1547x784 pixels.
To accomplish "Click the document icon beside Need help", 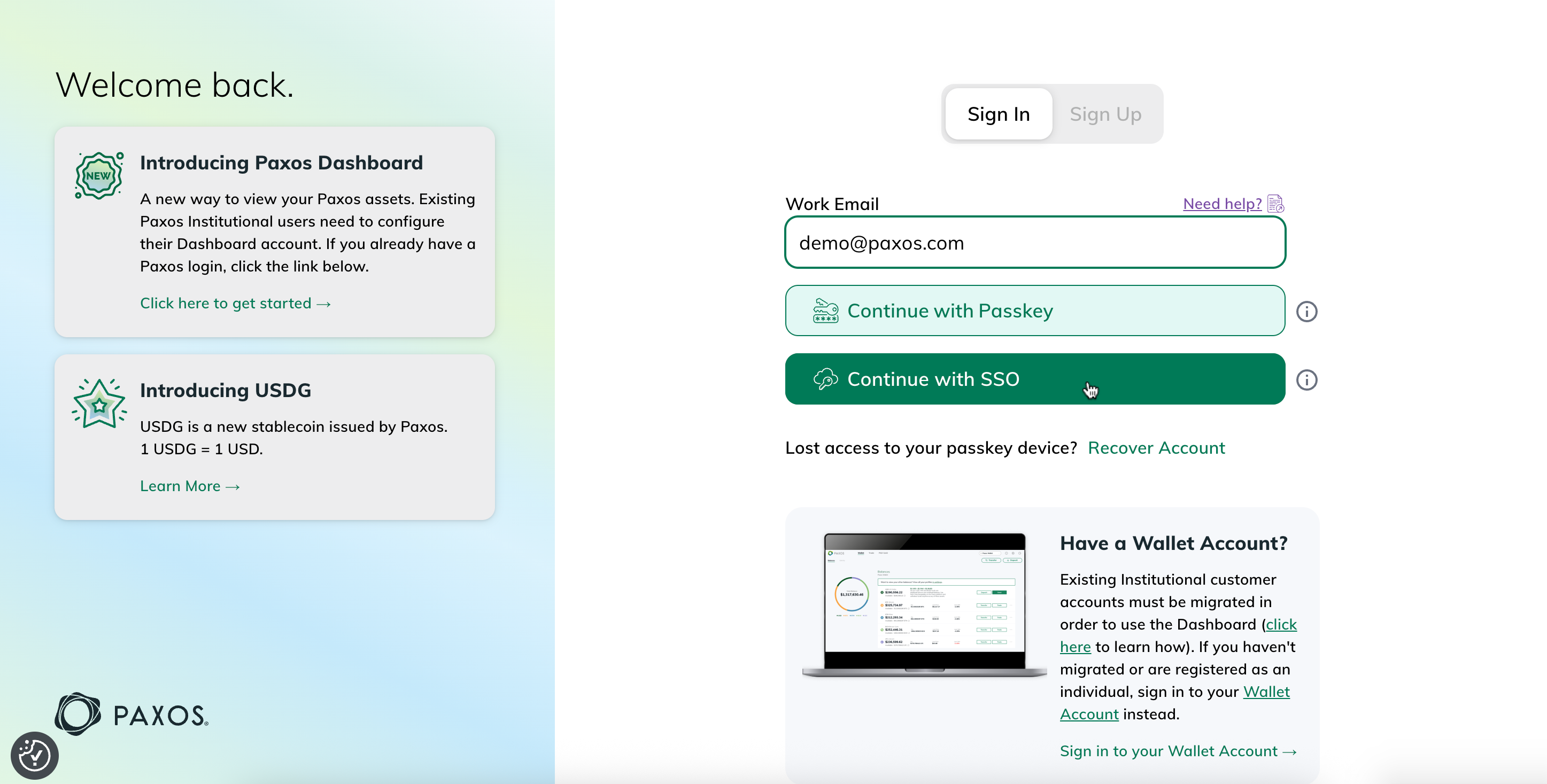I will click(1275, 204).
